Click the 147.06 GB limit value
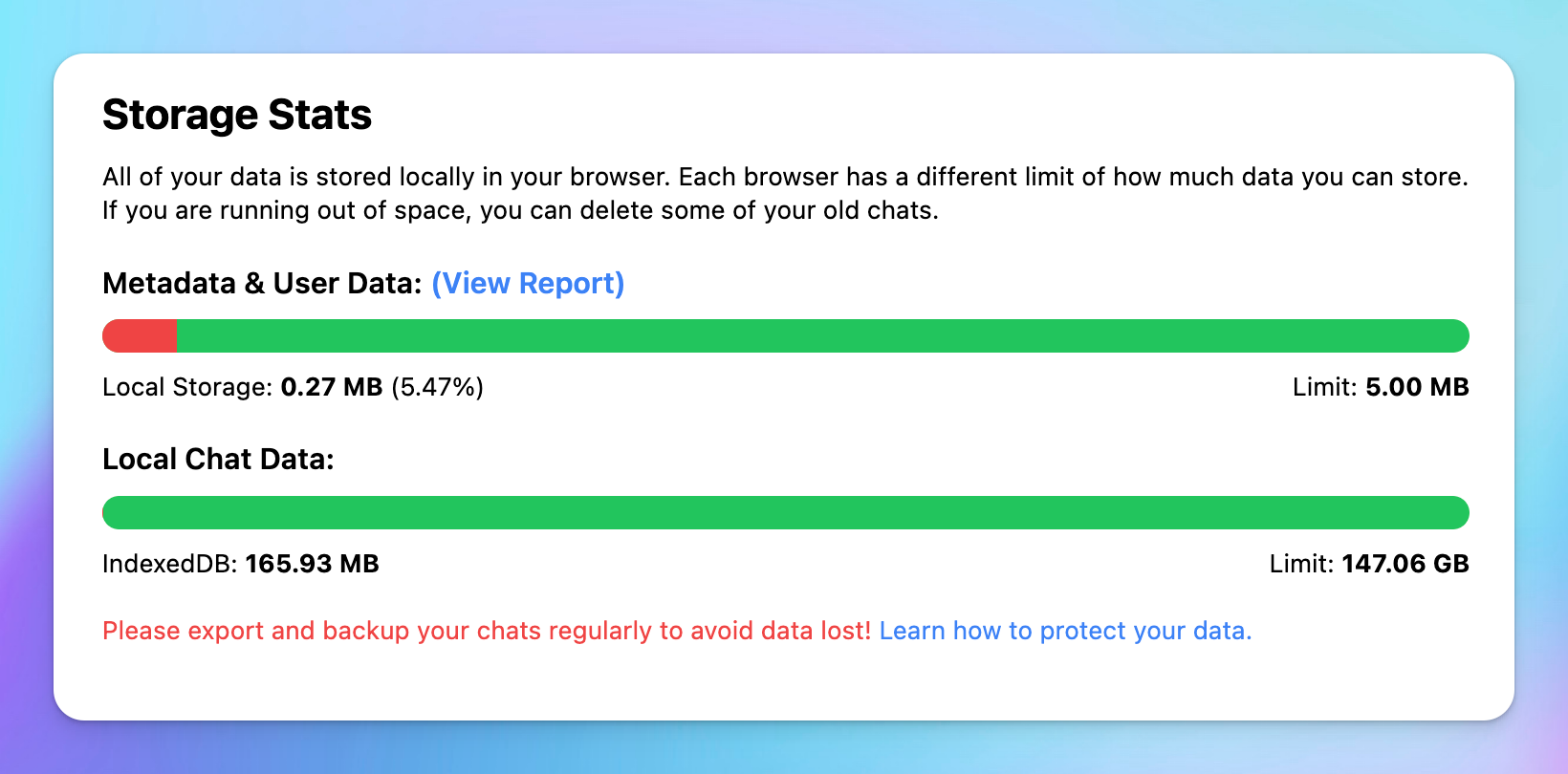This screenshot has width=1568, height=774. click(x=1405, y=564)
